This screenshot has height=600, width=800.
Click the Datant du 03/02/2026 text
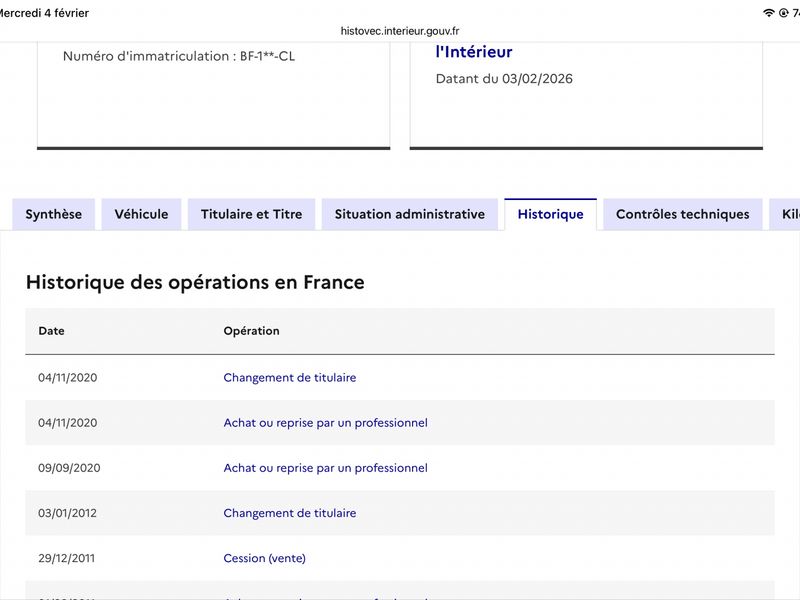coord(504,79)
